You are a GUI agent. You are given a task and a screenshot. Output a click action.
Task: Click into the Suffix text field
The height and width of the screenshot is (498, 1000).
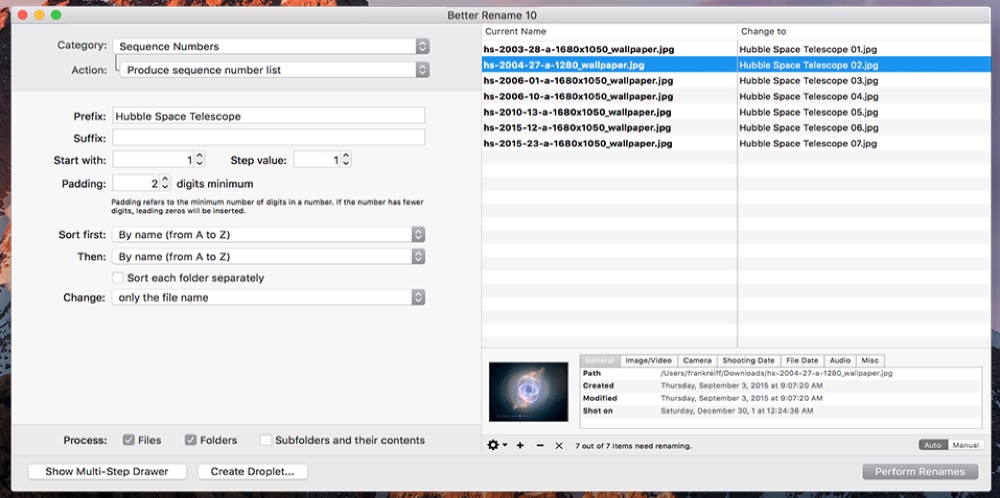click(268, 137)
